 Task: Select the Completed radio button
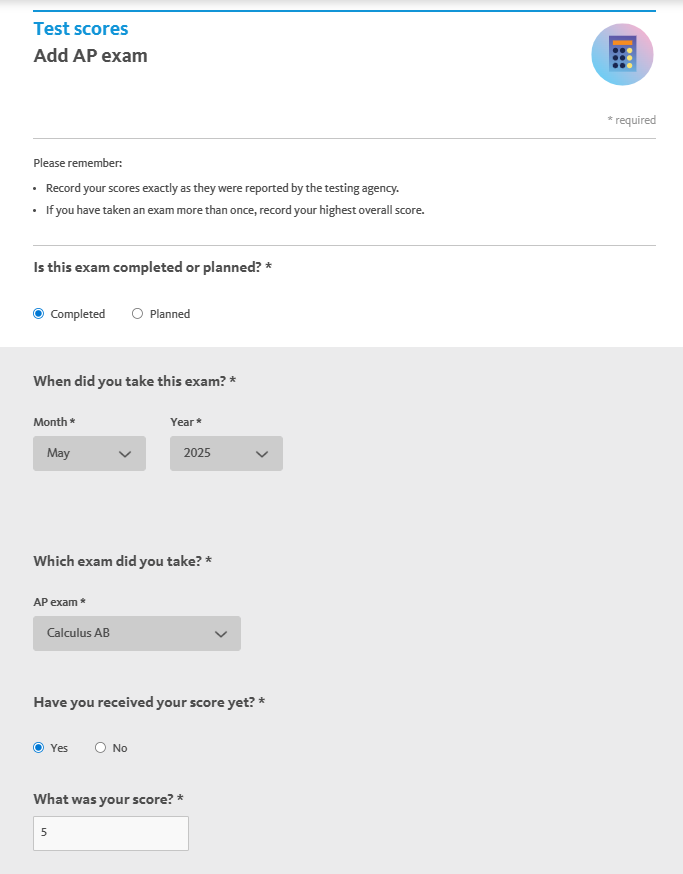pyautogui.click(x=38, y=314)
